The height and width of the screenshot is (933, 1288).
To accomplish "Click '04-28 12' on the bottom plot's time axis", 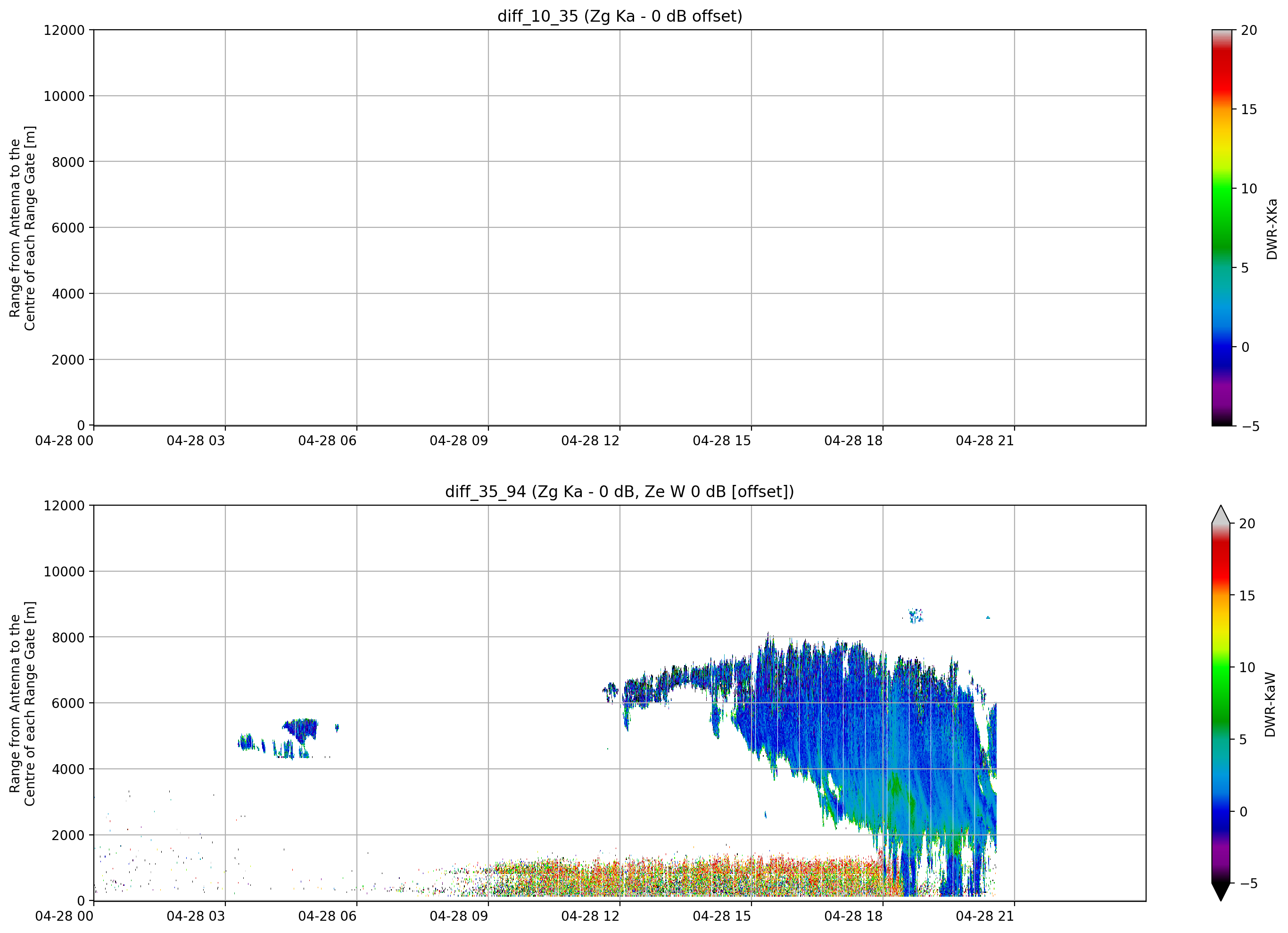I will [x=590, y=916].
